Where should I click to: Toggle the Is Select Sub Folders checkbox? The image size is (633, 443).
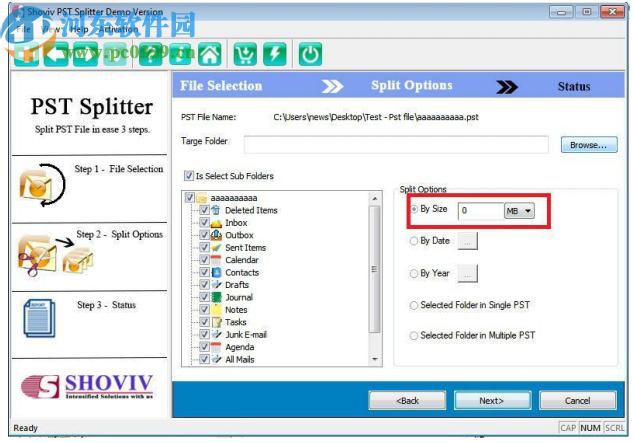tap(189, 176)
